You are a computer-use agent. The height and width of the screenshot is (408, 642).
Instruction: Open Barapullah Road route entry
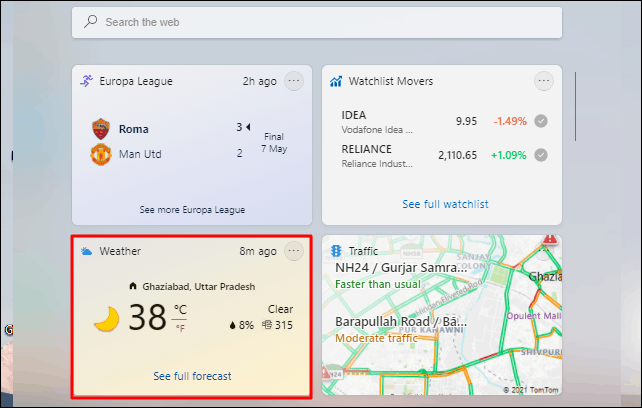tap(401, 322)
